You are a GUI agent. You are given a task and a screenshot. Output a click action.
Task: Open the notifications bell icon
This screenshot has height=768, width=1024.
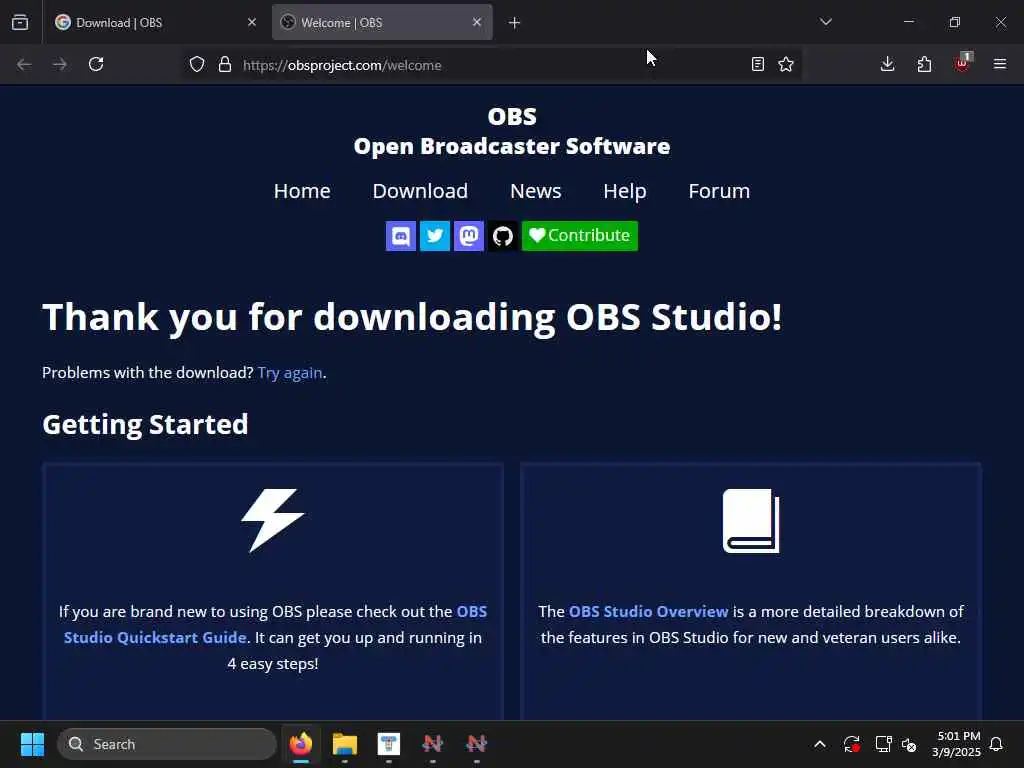pos(997,744)
